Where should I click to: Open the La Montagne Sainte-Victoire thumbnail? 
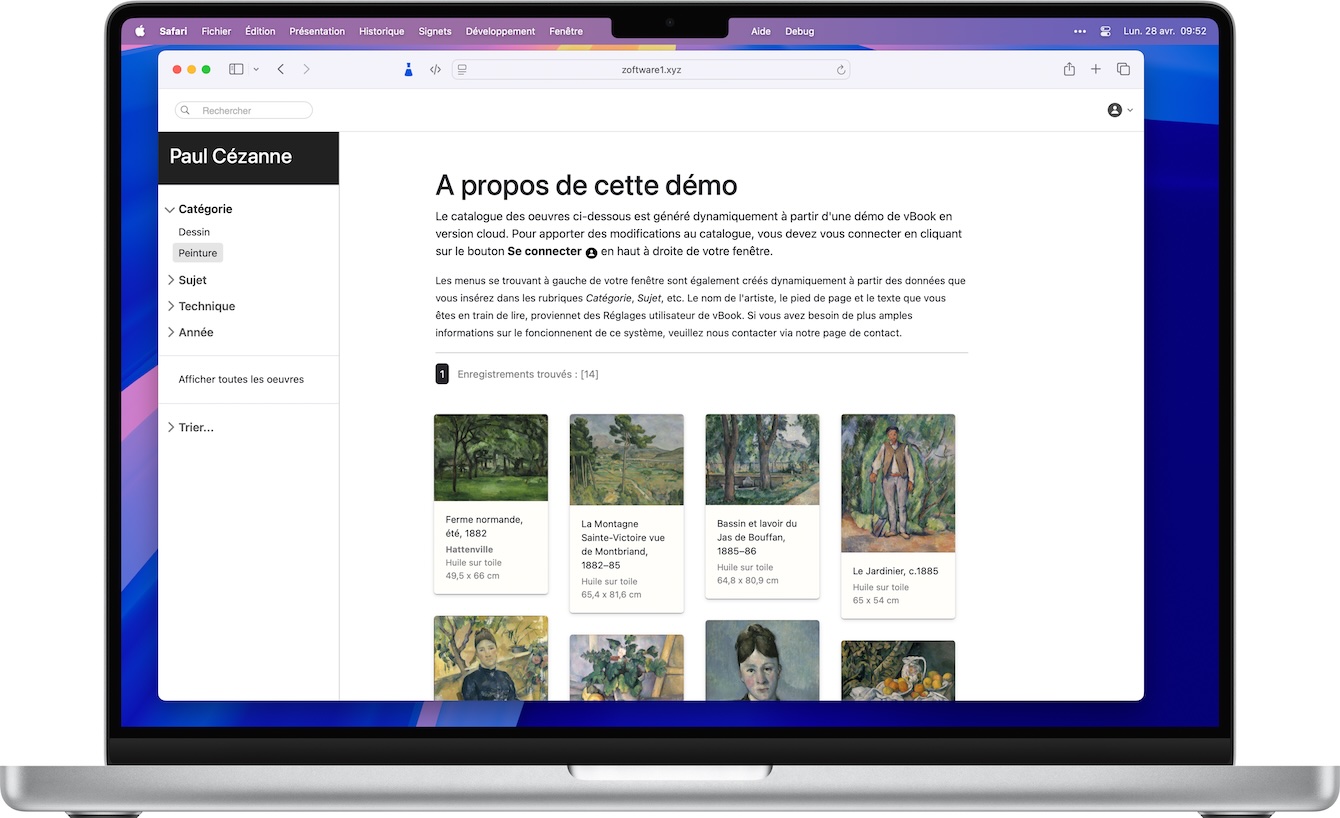click(x=626, y=459)
